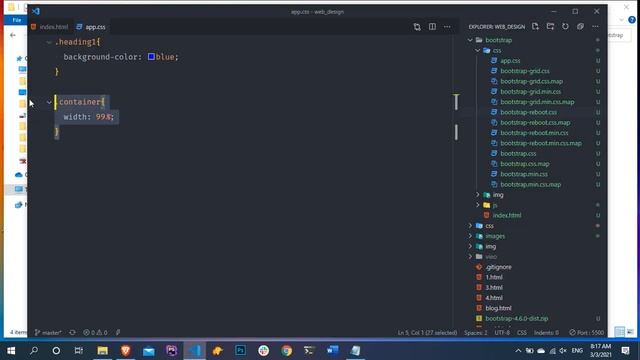Select bootstrap-4.6.0-dist.zip file
Viewport: 640px width, 360px height.
click(516, 318)
